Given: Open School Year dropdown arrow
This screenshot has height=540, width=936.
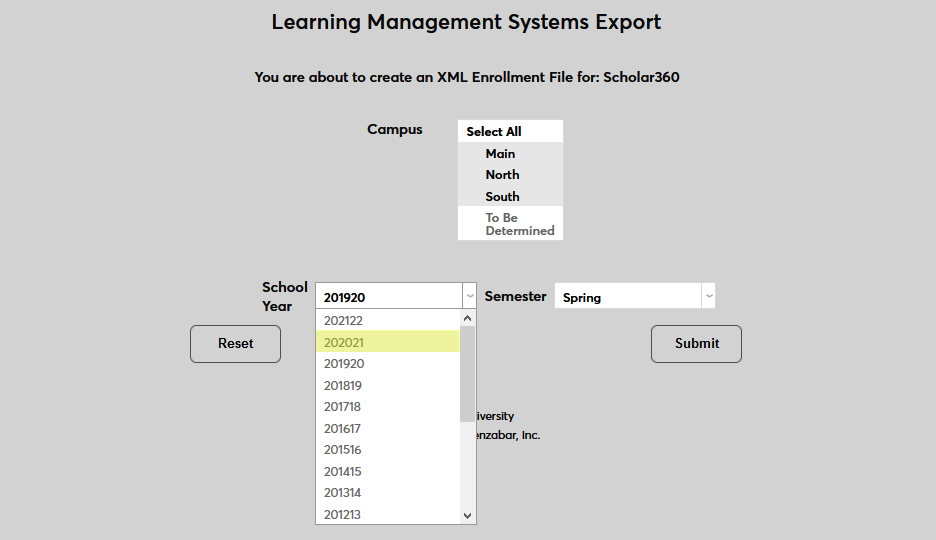Looking at the screenshot, I should (469, 296).
